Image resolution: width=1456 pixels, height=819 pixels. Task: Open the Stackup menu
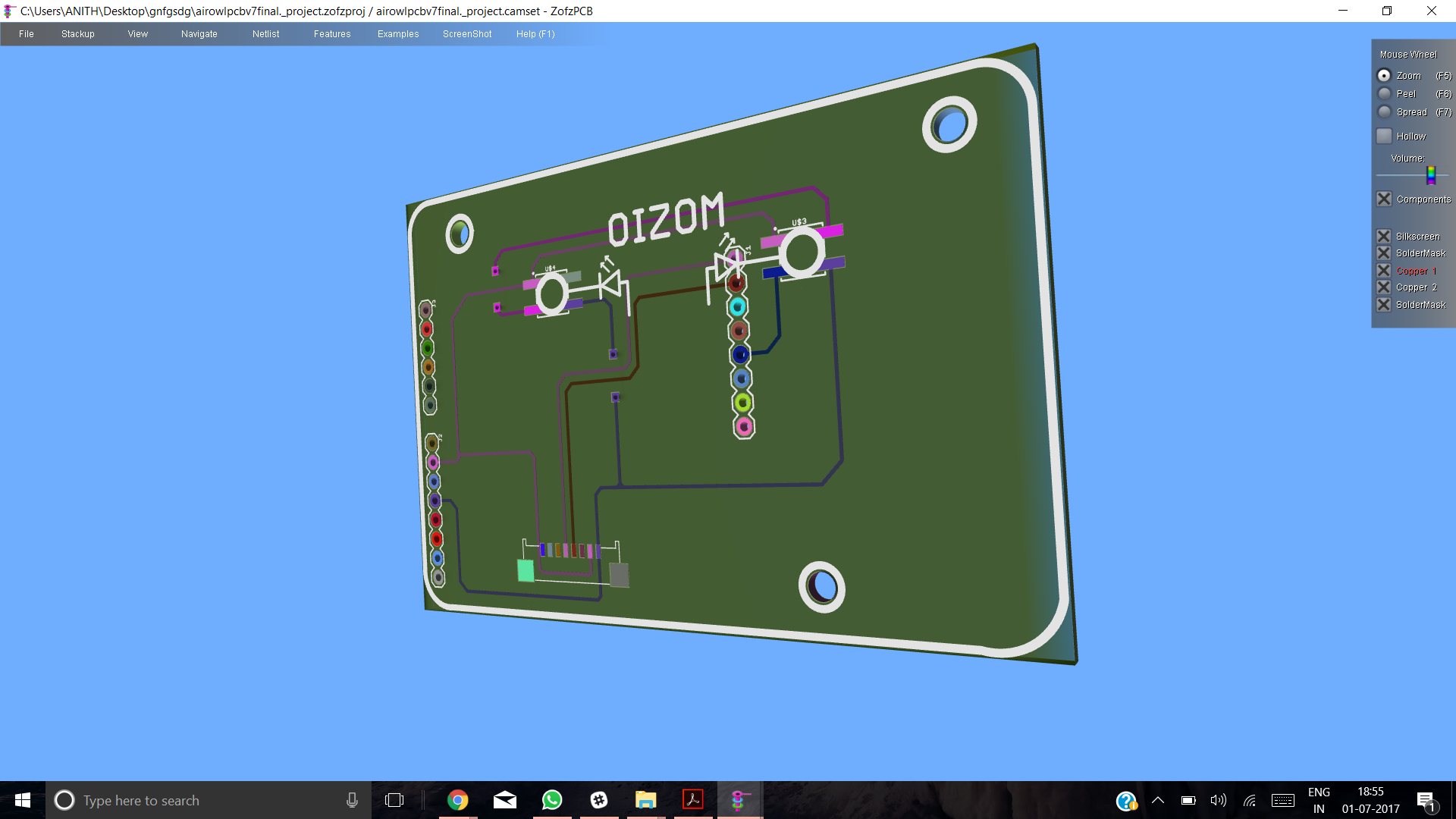[77, 34]
